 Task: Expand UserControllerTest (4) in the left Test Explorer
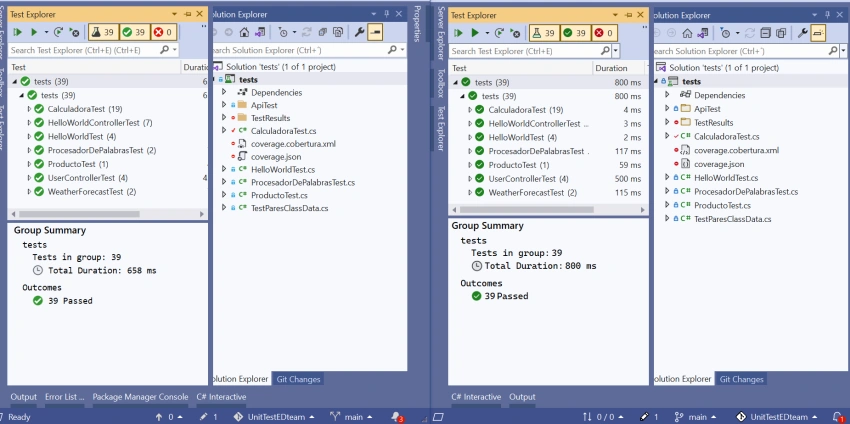point(29,178)
